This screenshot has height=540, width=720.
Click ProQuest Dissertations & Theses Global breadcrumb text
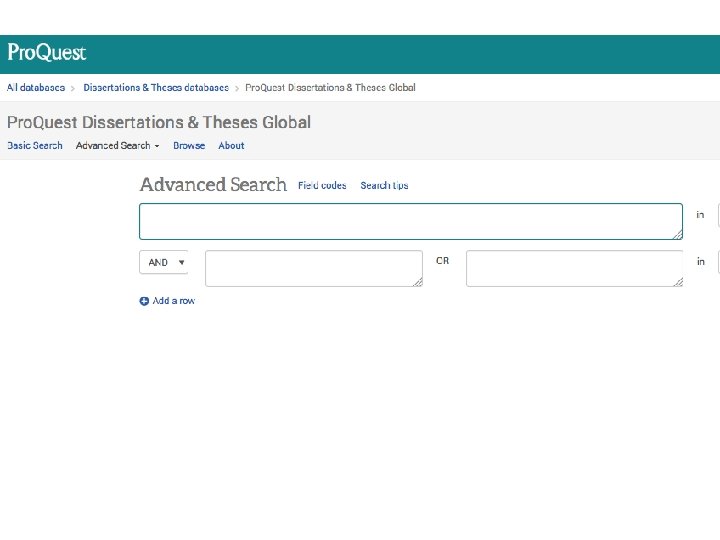tap(330, 88)
